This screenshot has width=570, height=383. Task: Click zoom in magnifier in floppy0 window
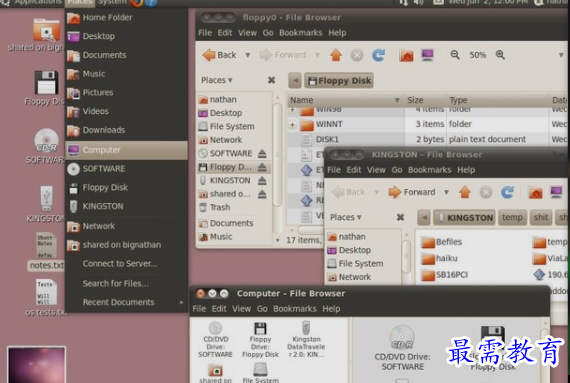(500, 55)
